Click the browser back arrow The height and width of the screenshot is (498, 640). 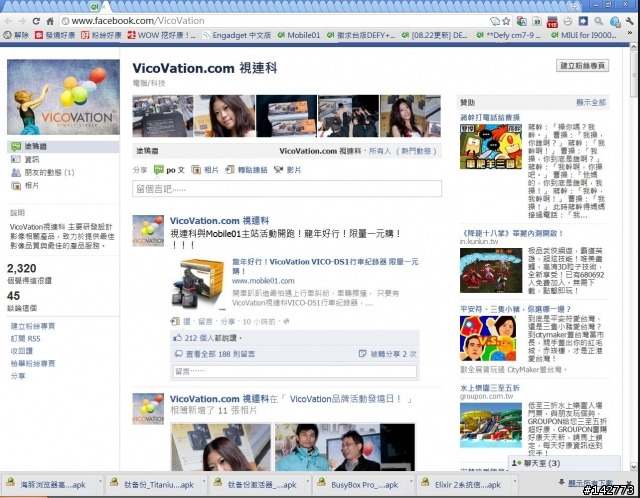coord(8,21)
